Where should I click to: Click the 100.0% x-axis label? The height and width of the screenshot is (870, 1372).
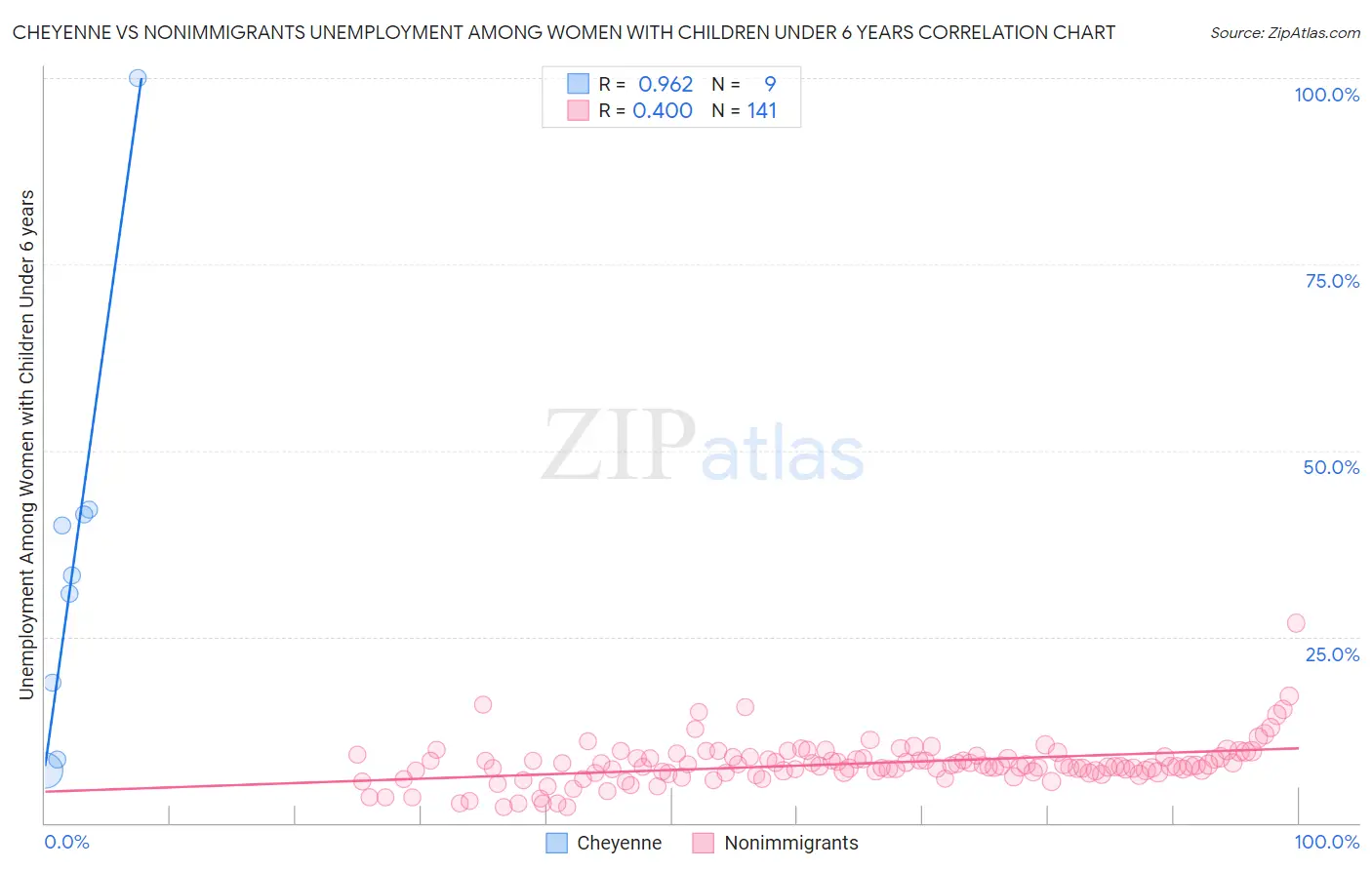pos(1327,842)
